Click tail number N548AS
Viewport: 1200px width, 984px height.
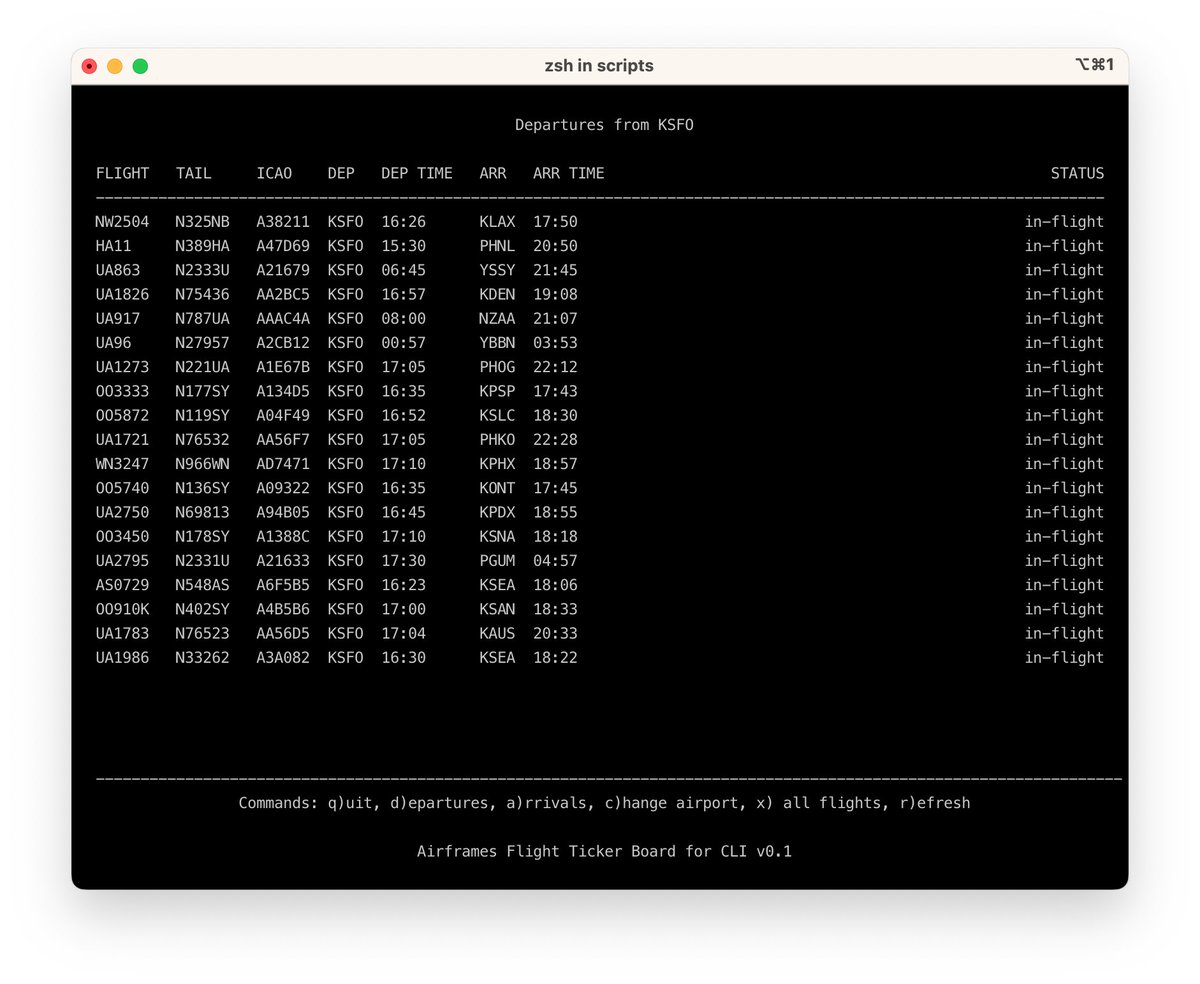point(203,585)
